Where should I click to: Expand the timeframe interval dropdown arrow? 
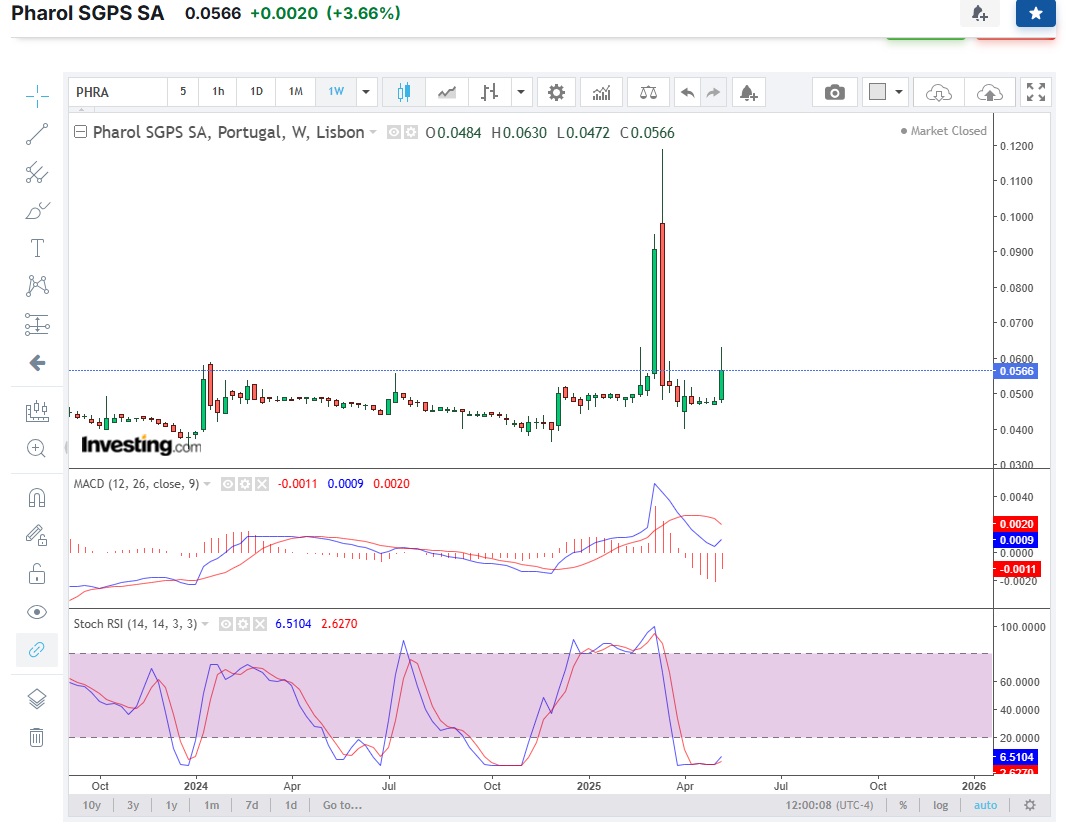[x=366, y=92]
